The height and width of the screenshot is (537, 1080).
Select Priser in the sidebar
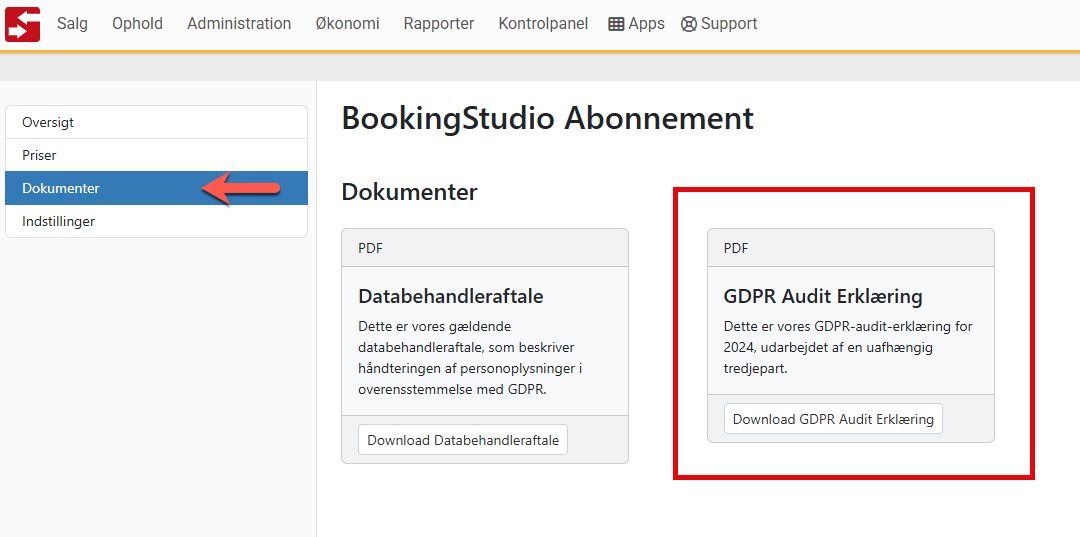coord(156,156)
